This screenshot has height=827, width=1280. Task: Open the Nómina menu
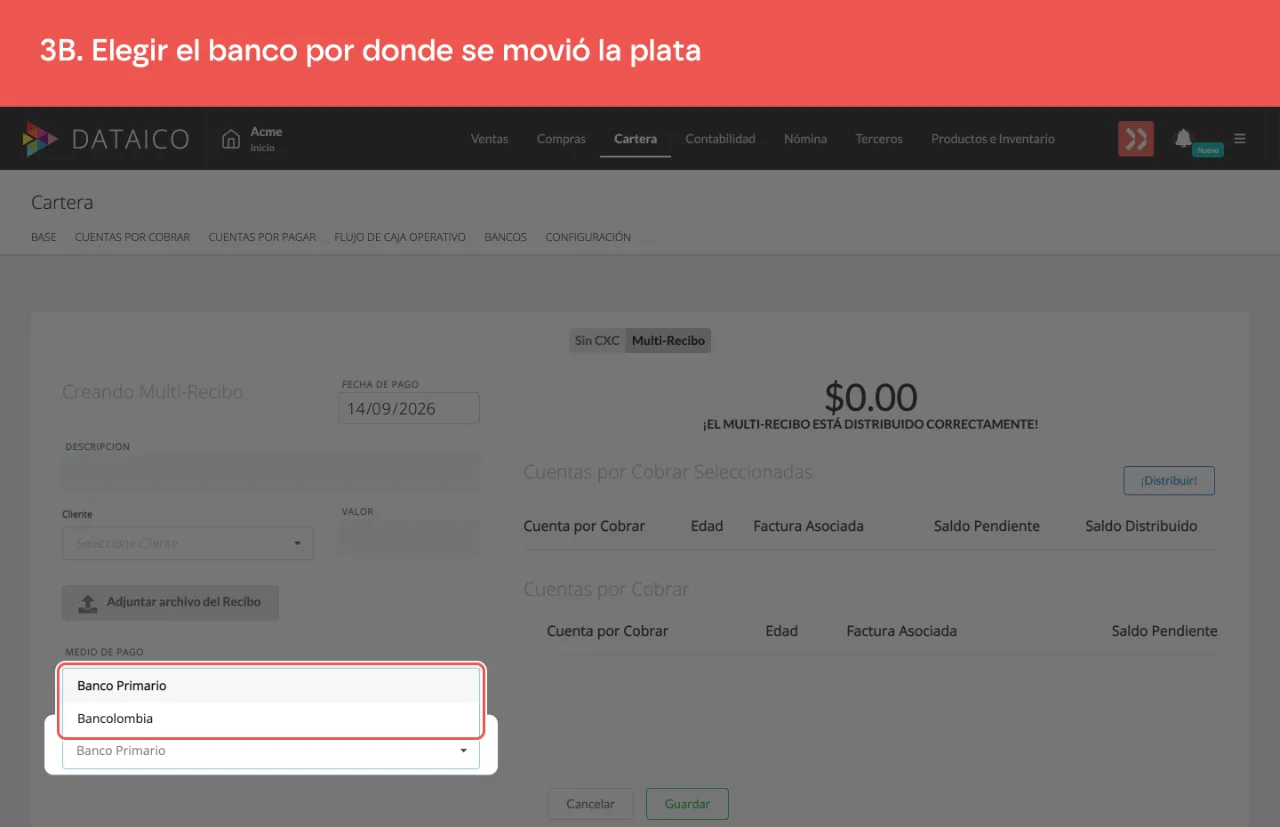(805, 139)
